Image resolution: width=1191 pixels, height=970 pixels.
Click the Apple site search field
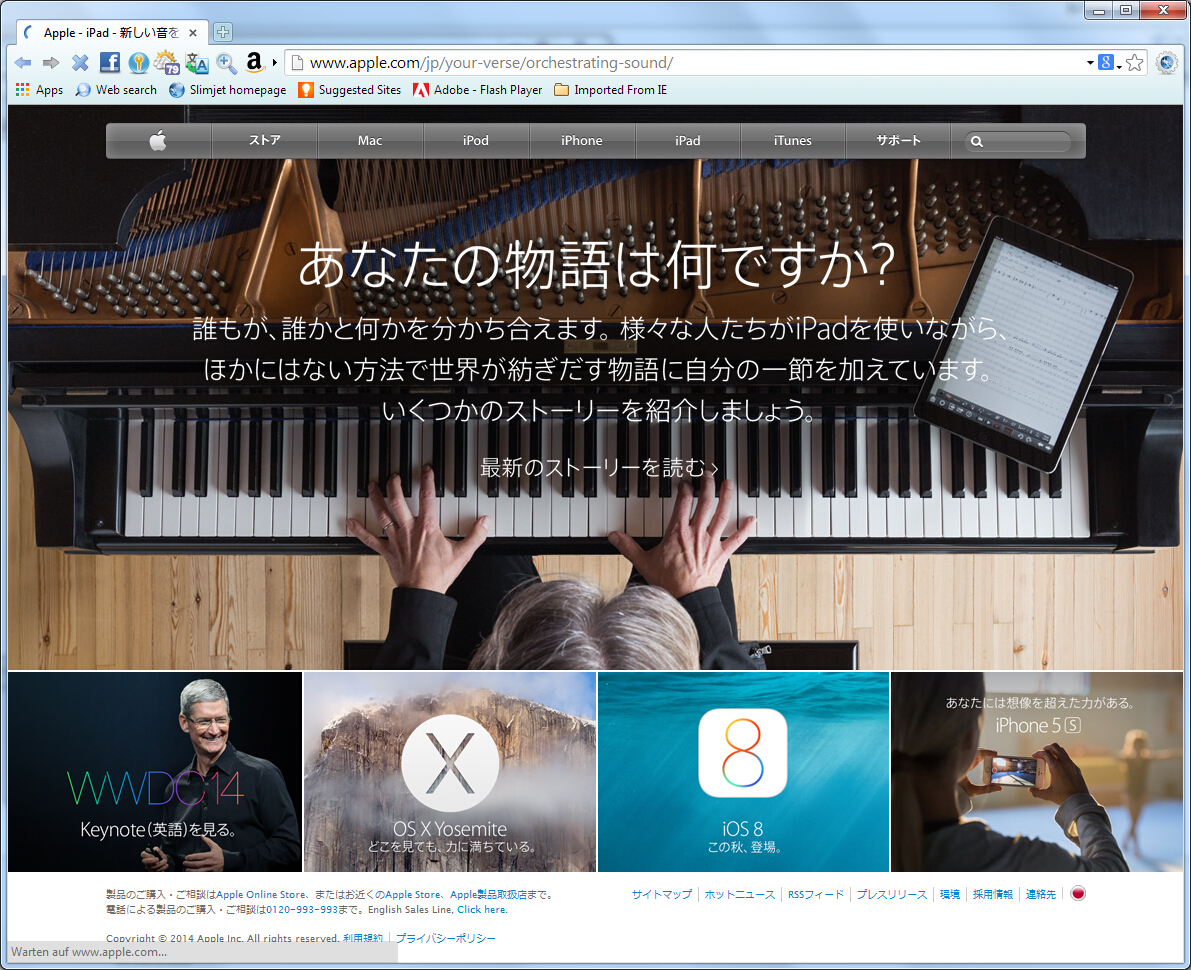coord(1018,141)
